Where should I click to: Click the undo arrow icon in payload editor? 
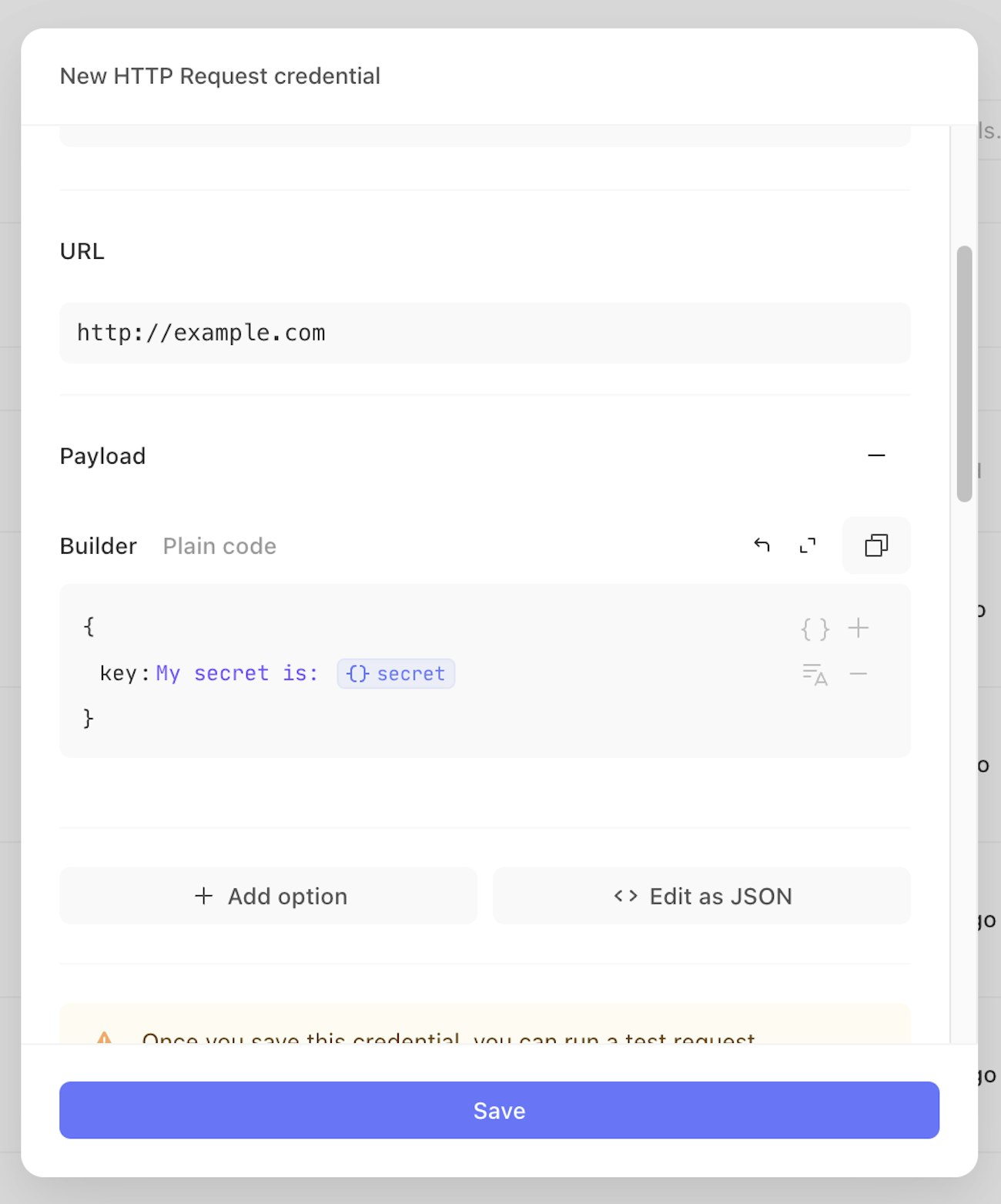point(762,545)
